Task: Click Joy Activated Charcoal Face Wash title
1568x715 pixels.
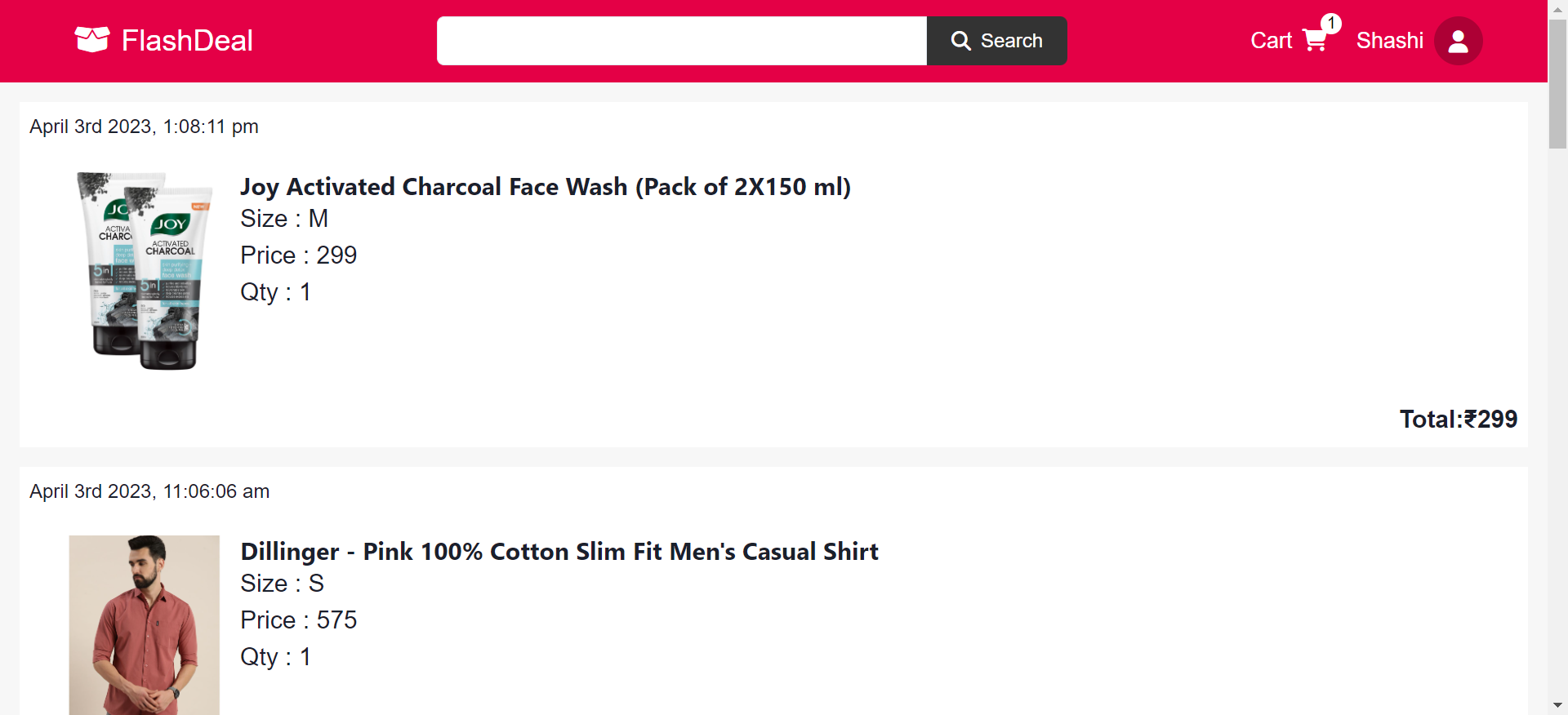Action: [x=545, y=187]
